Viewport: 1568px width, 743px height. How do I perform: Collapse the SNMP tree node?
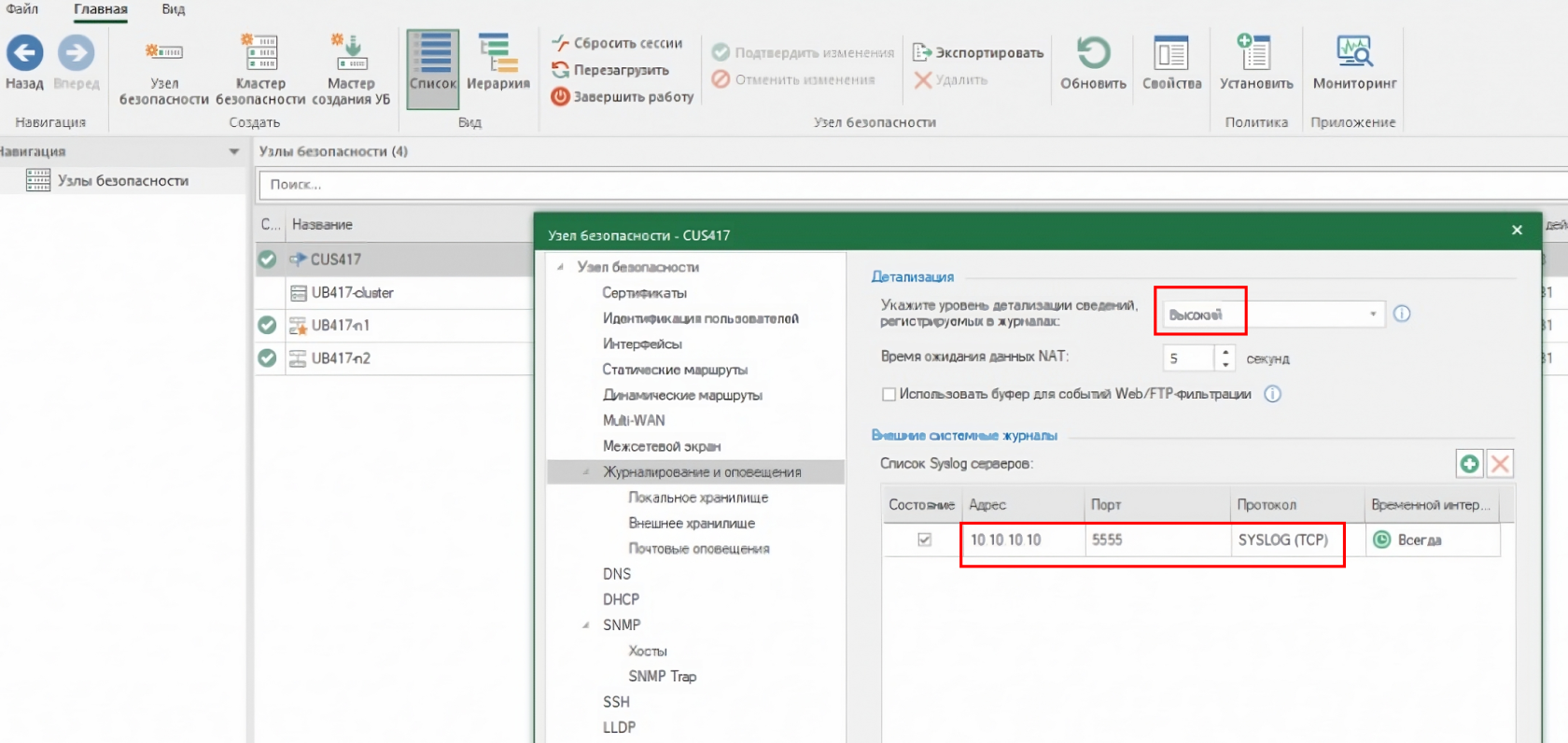point(586,625)
